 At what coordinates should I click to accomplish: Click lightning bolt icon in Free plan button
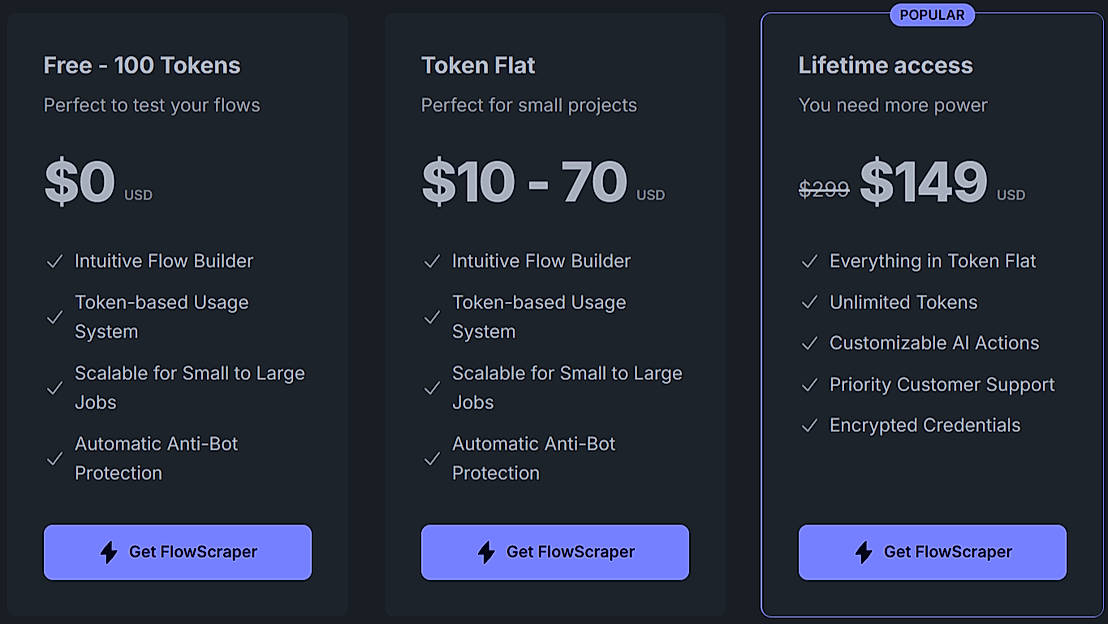pyautogui.click(x=109, y=552)
